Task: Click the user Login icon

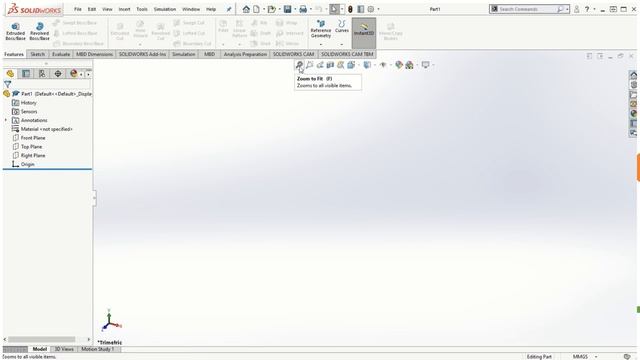Action: click(576, 9)
